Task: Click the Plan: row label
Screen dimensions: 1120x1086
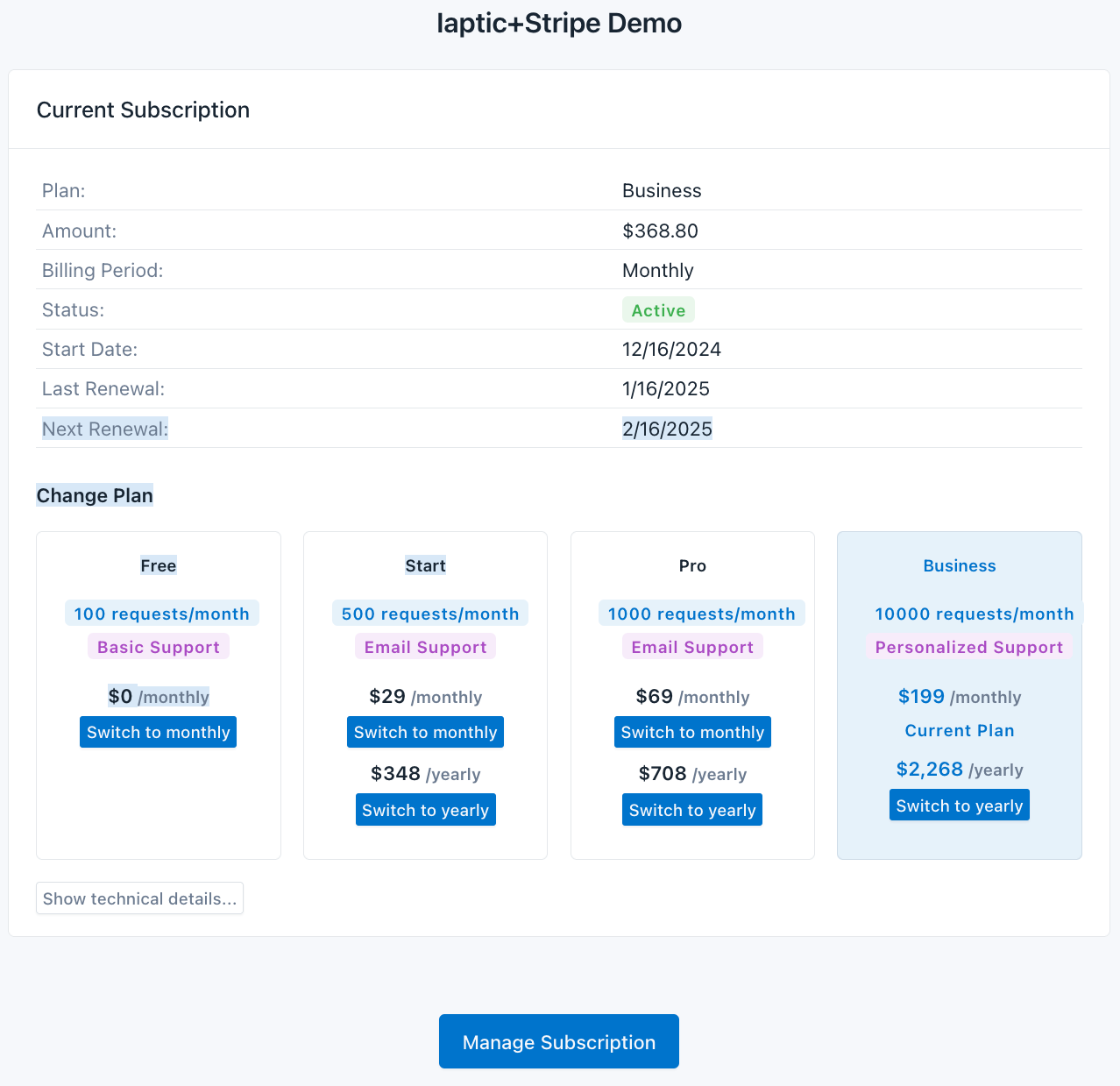Action: [x=64, y=191]
